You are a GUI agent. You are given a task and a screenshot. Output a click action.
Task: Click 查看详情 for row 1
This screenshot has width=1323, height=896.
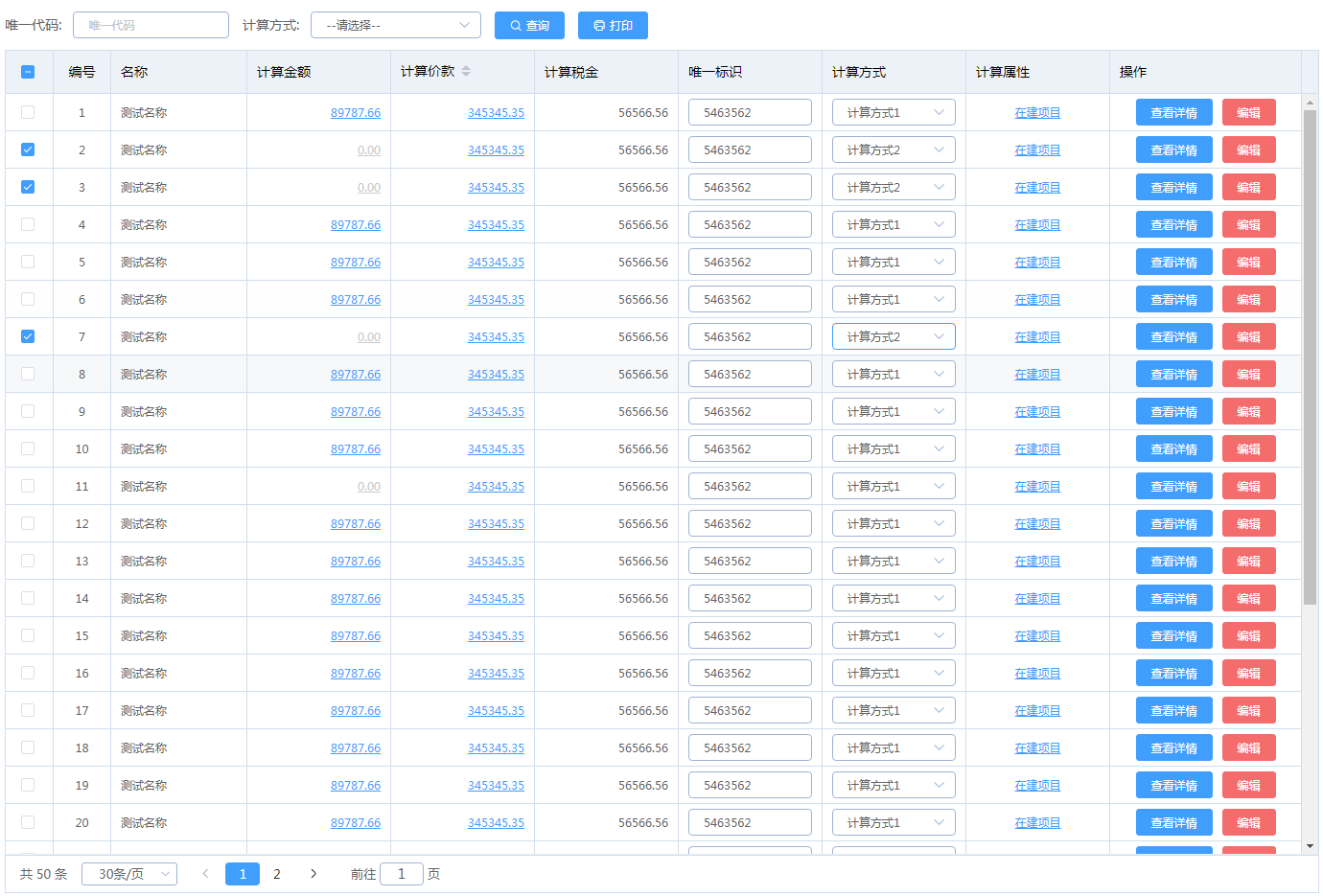[1173, 112]
